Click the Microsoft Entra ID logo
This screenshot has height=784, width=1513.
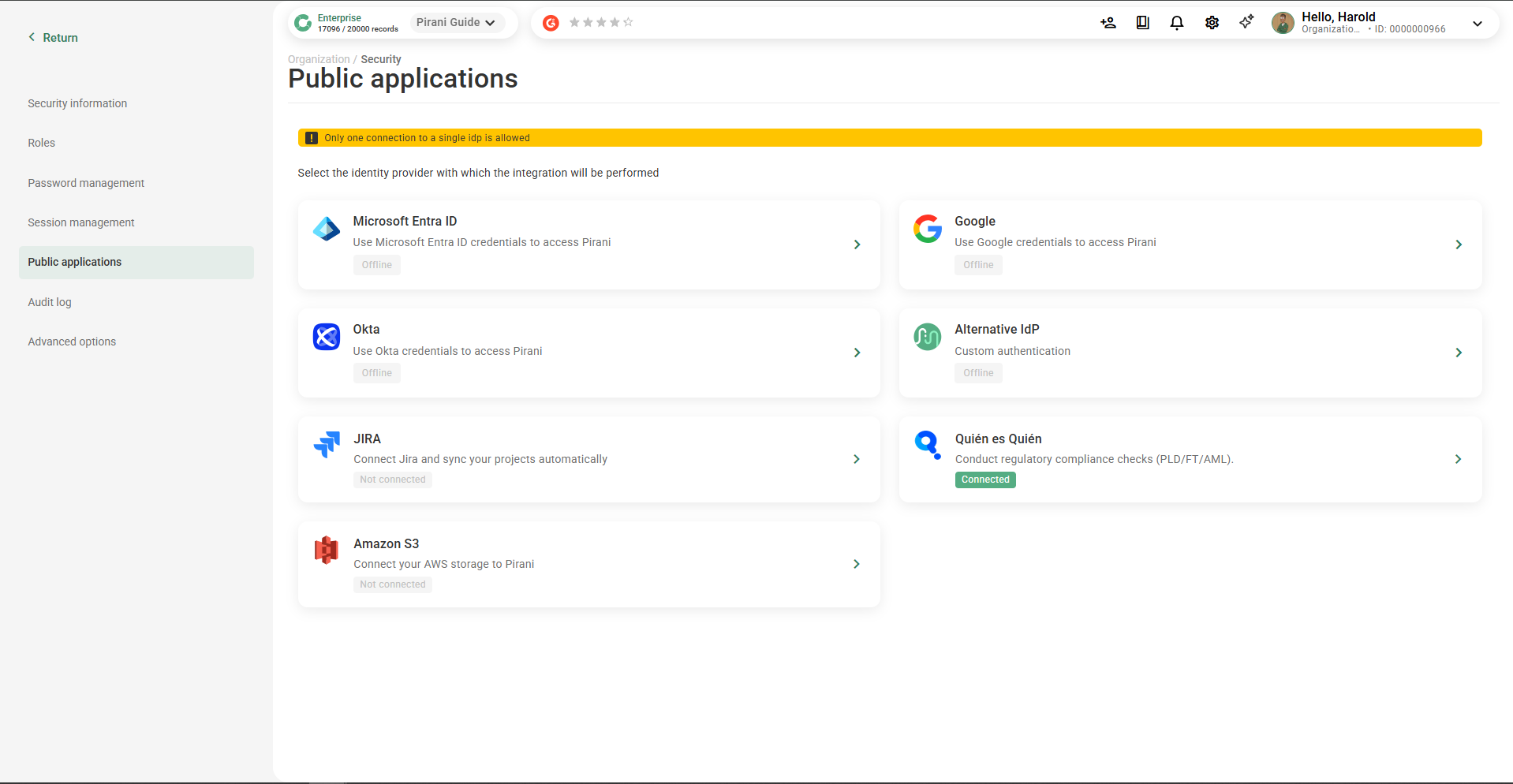(327, 230)
